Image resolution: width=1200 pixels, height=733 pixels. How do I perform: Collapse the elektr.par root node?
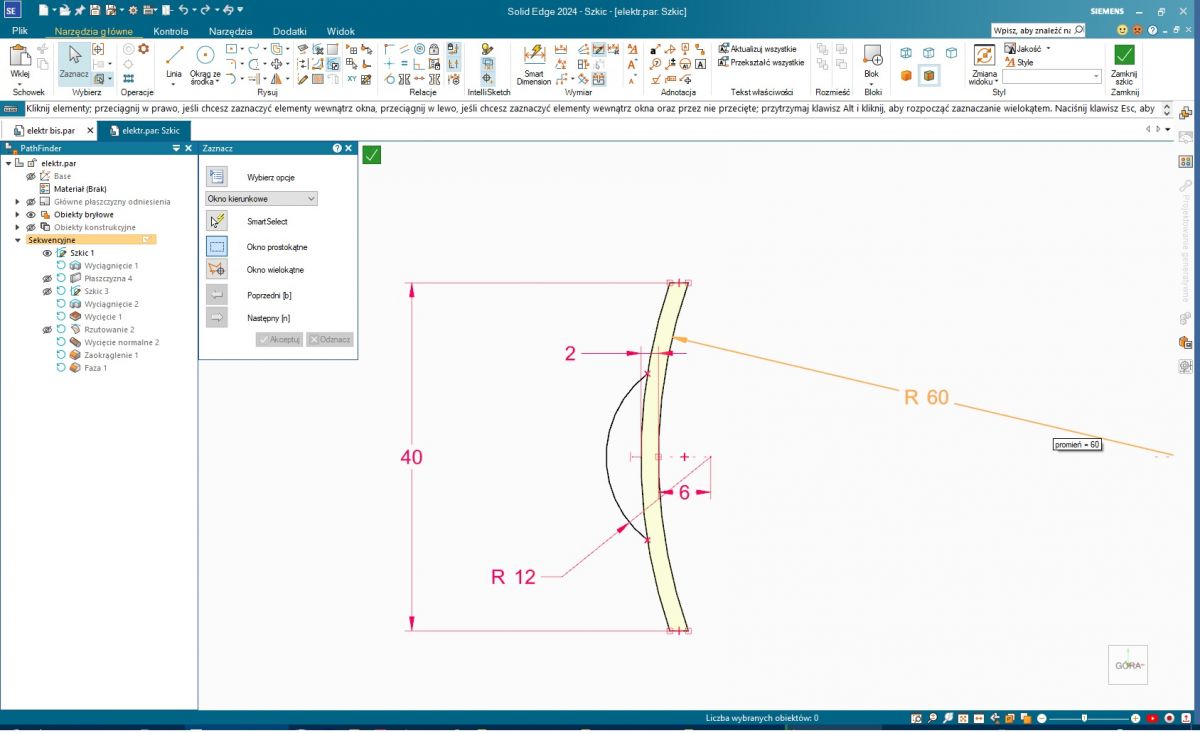click(x=8, y=163)
